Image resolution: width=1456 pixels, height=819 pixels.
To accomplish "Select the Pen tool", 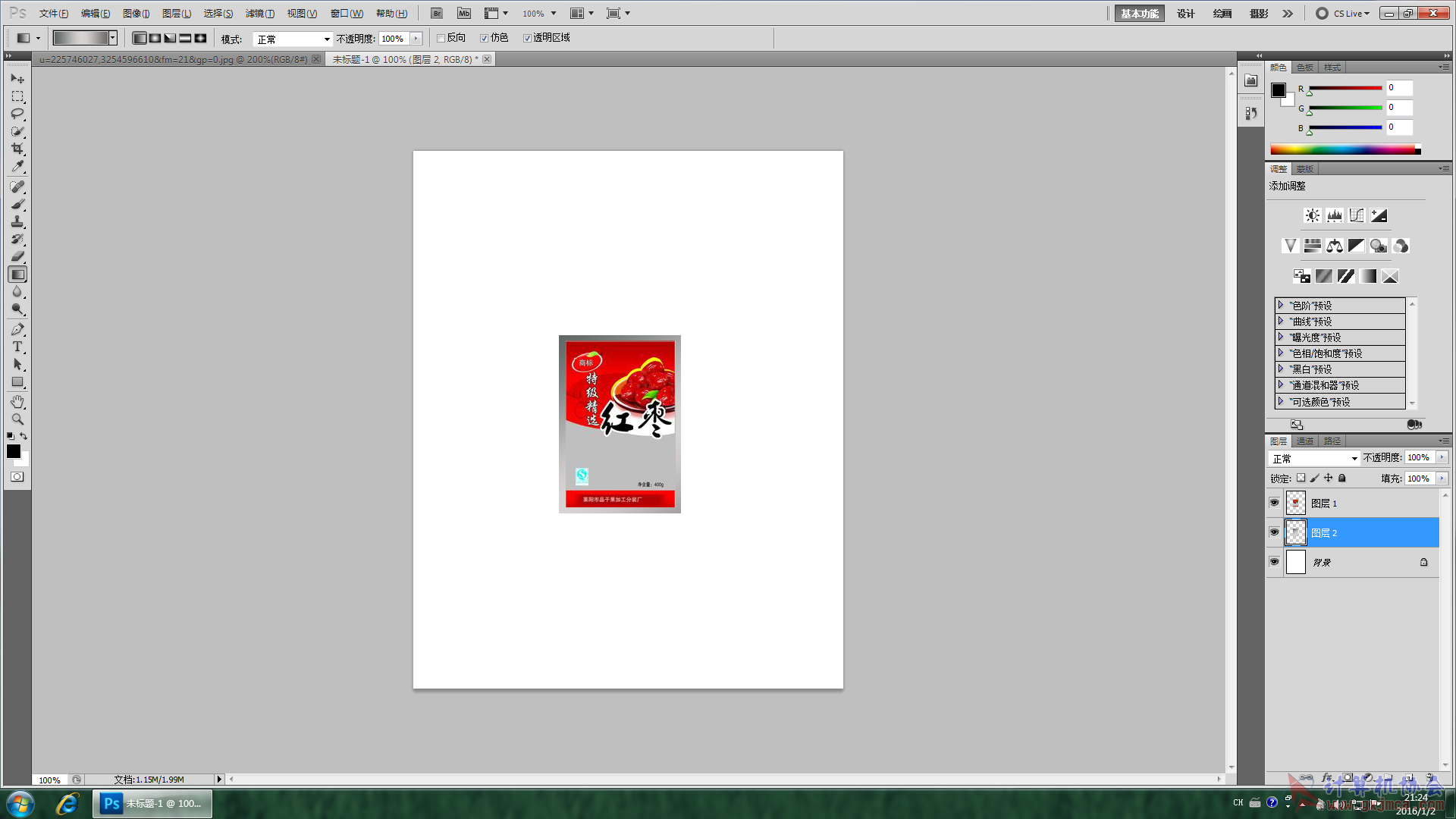I will 17,329.
